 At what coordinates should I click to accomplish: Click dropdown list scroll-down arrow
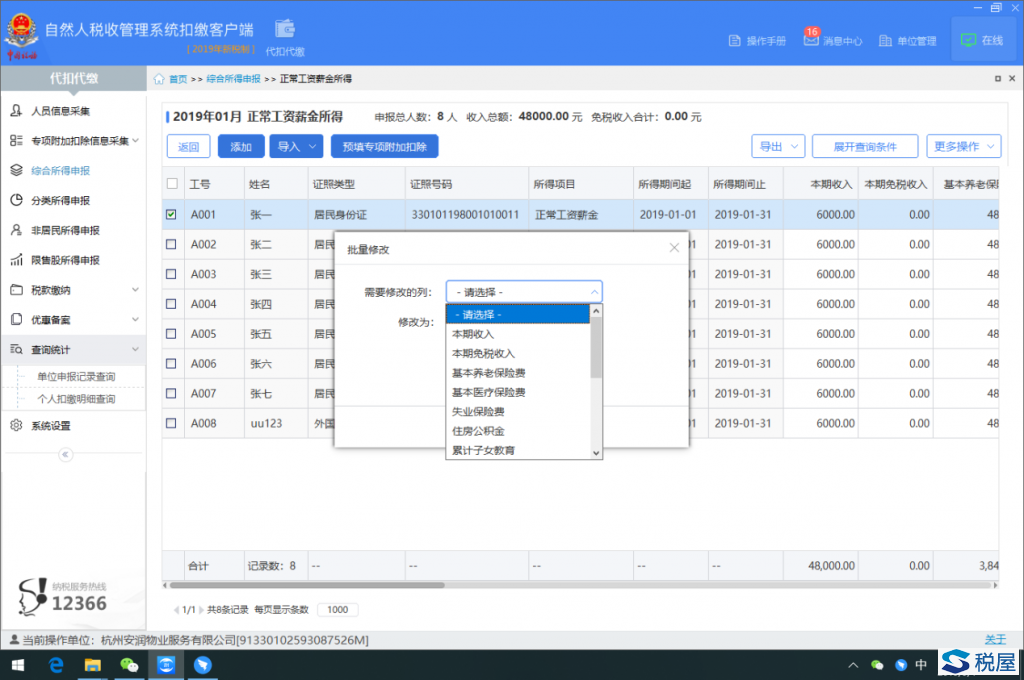click(x=596, y=453)
